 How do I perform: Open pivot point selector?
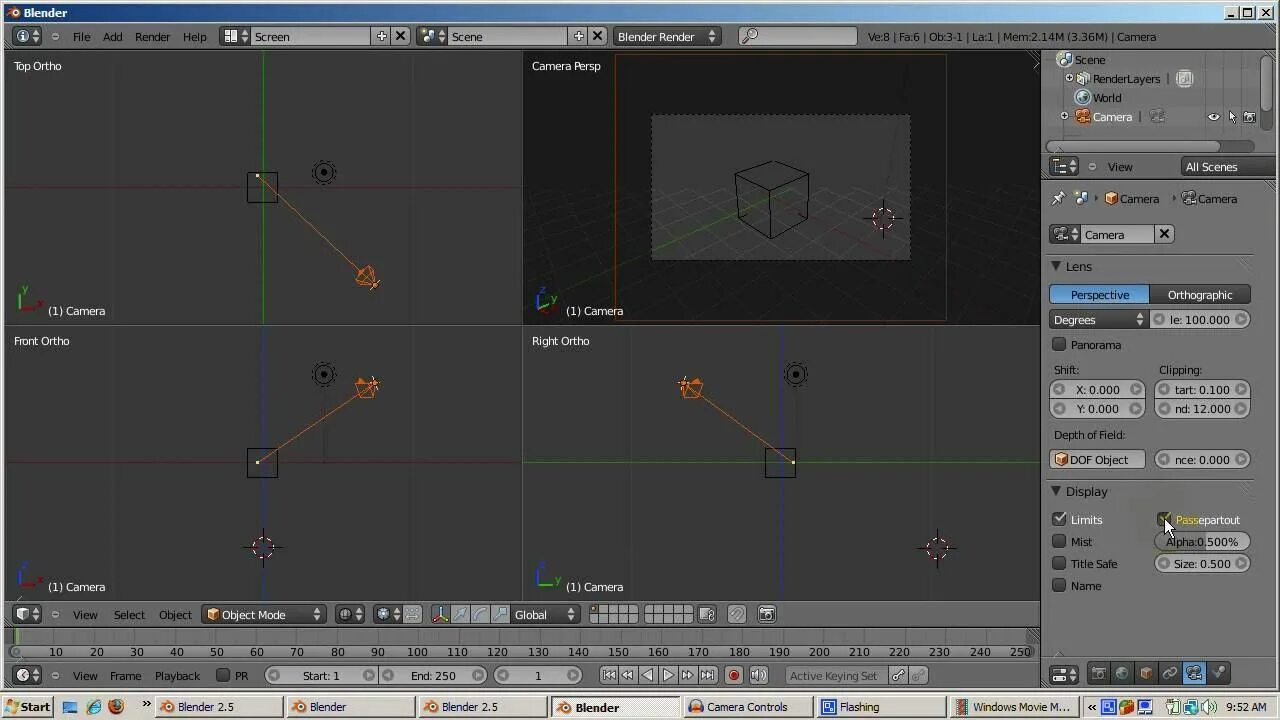pyautogui.click(x=388, y=614)
